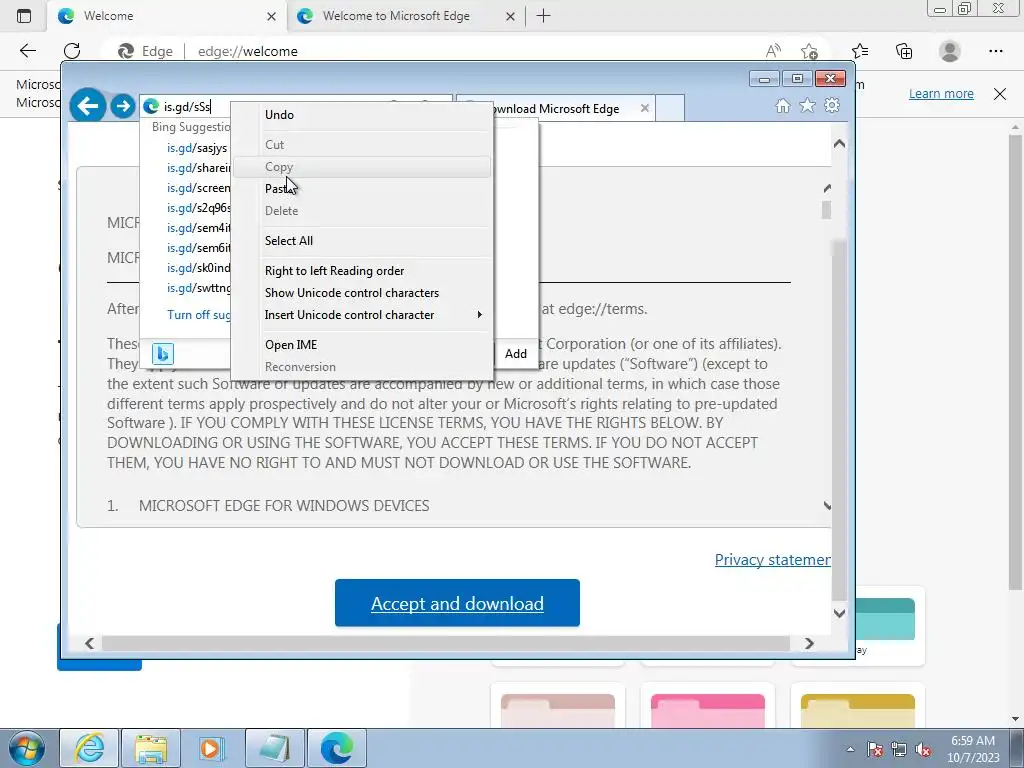
Task: Close Welcome to Microsoft Edge tab
Action: coord(511,16)
